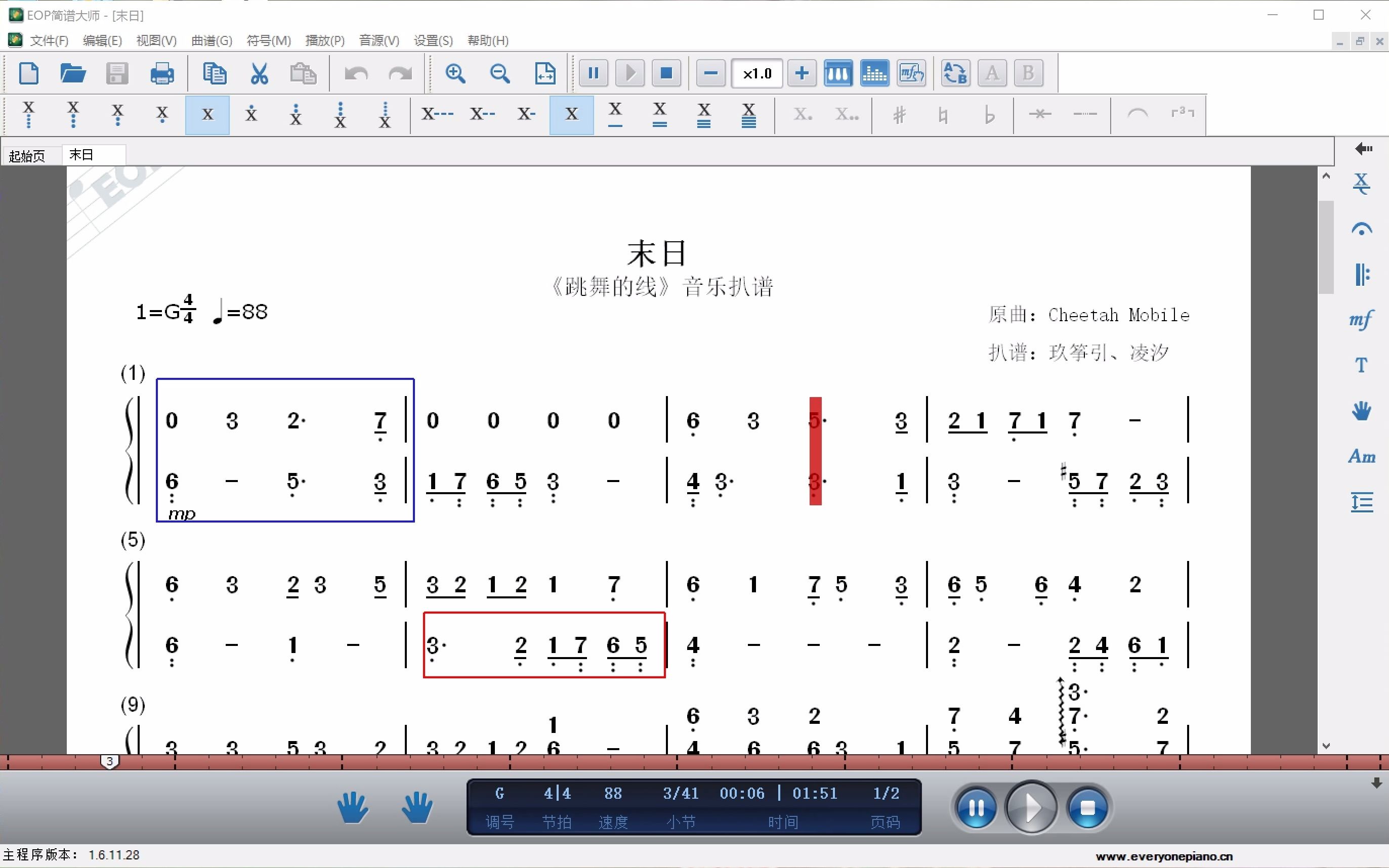
Task: Select the text tool (T) in right sidebar
Action: pos(1362,365)
